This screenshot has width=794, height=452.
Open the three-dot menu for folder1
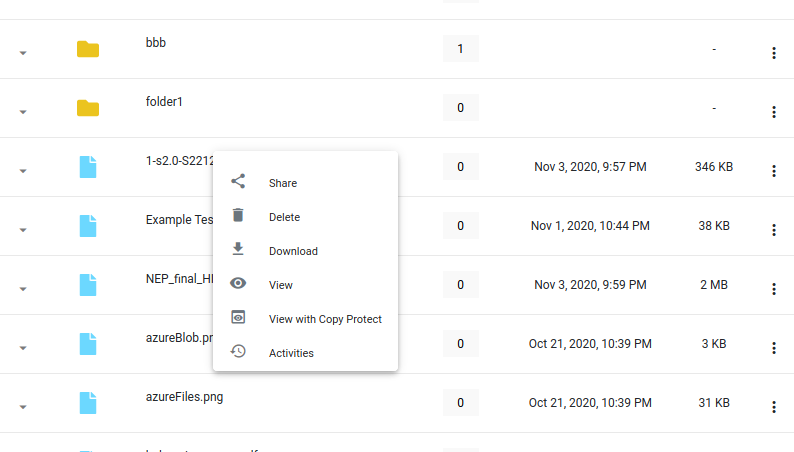click(x=774, y=112)
